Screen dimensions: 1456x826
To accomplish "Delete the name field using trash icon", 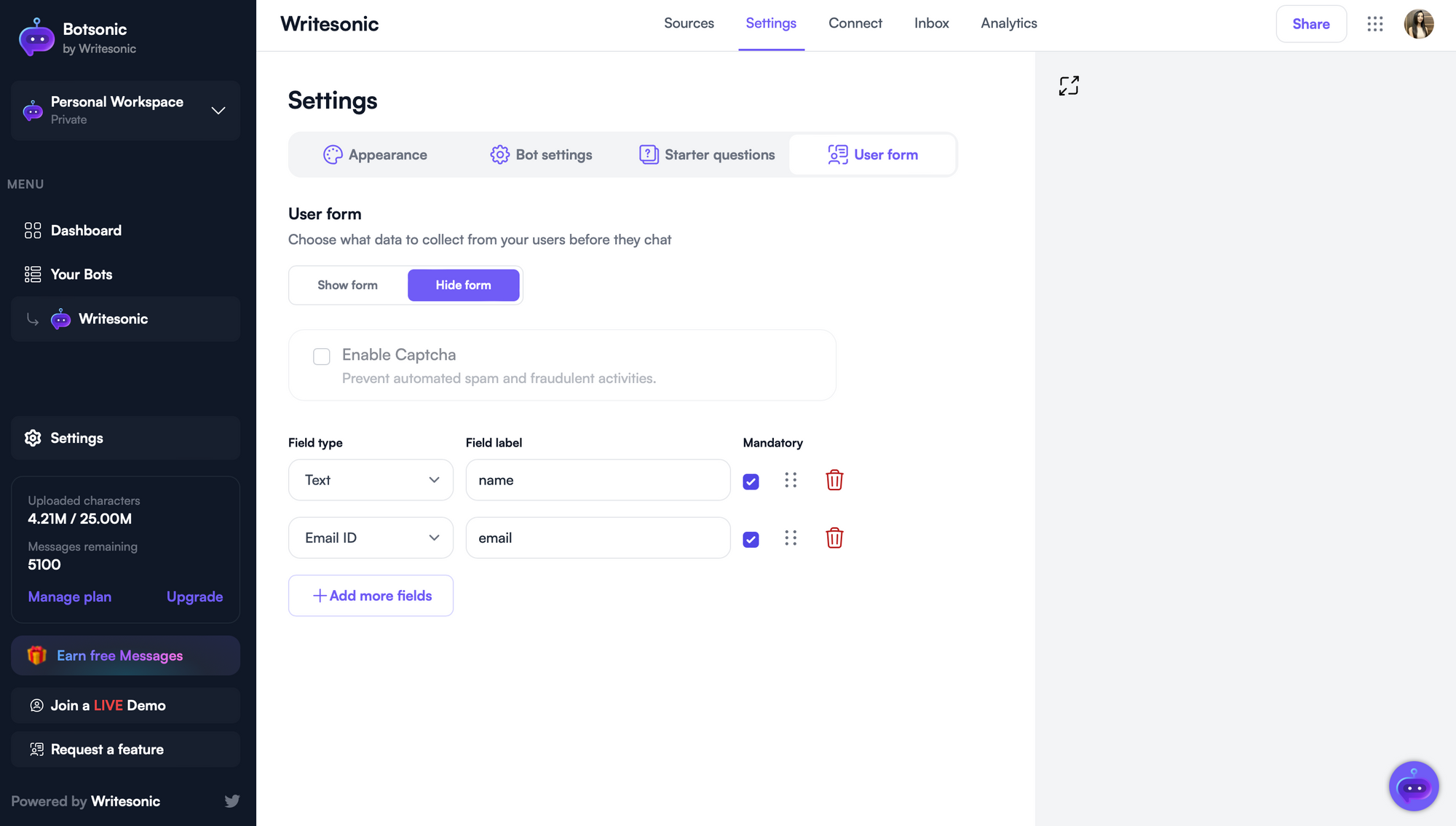I will click(x=834, y=480).
